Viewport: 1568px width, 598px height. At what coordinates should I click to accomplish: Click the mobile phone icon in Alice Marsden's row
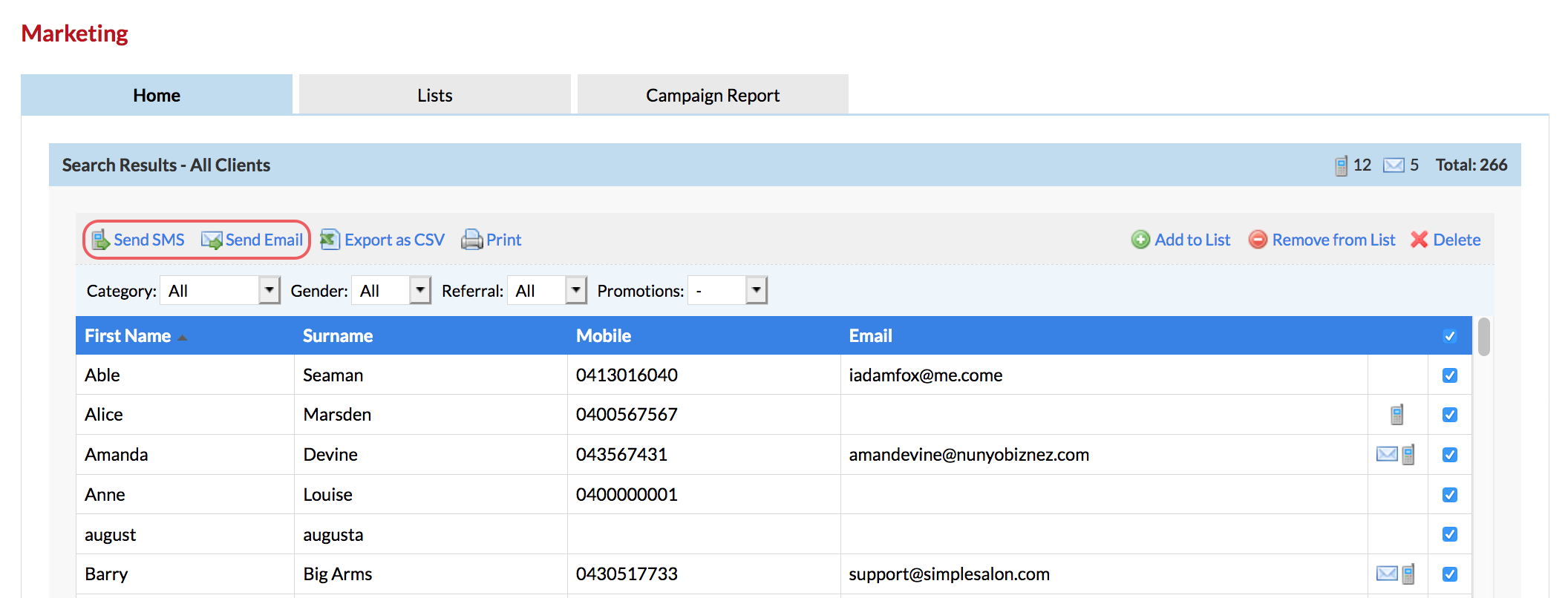click(1396, 415)
